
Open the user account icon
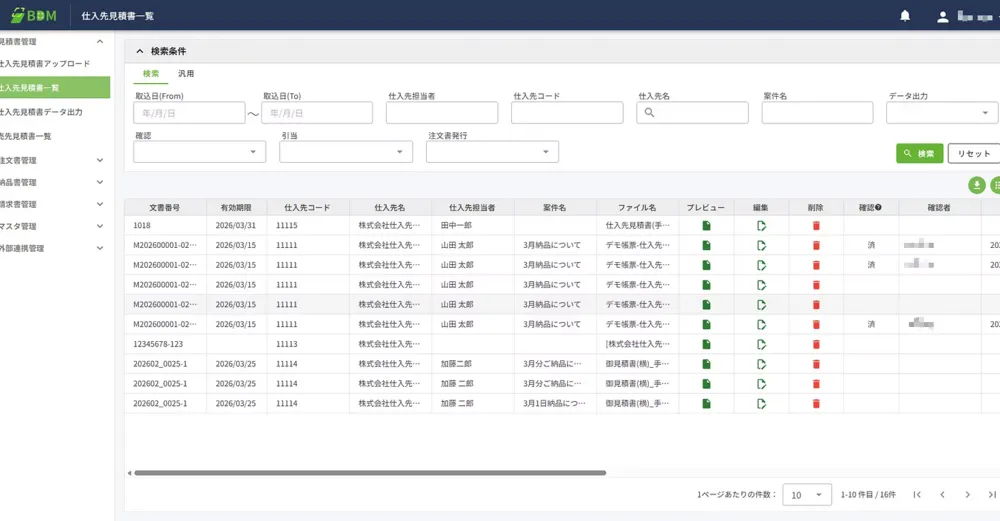[943, 17]
